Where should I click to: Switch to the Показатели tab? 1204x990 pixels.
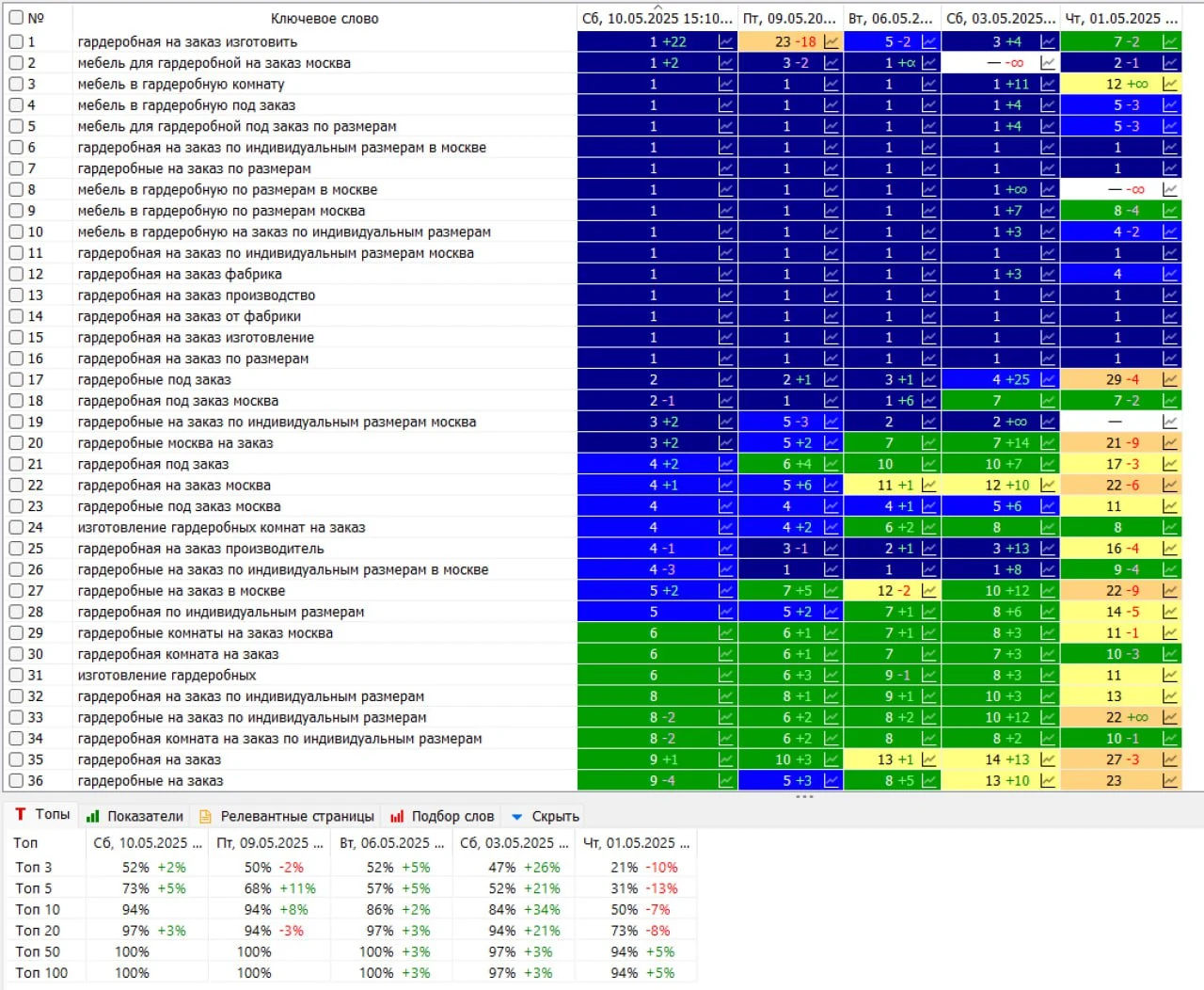(x=135, y=816)
